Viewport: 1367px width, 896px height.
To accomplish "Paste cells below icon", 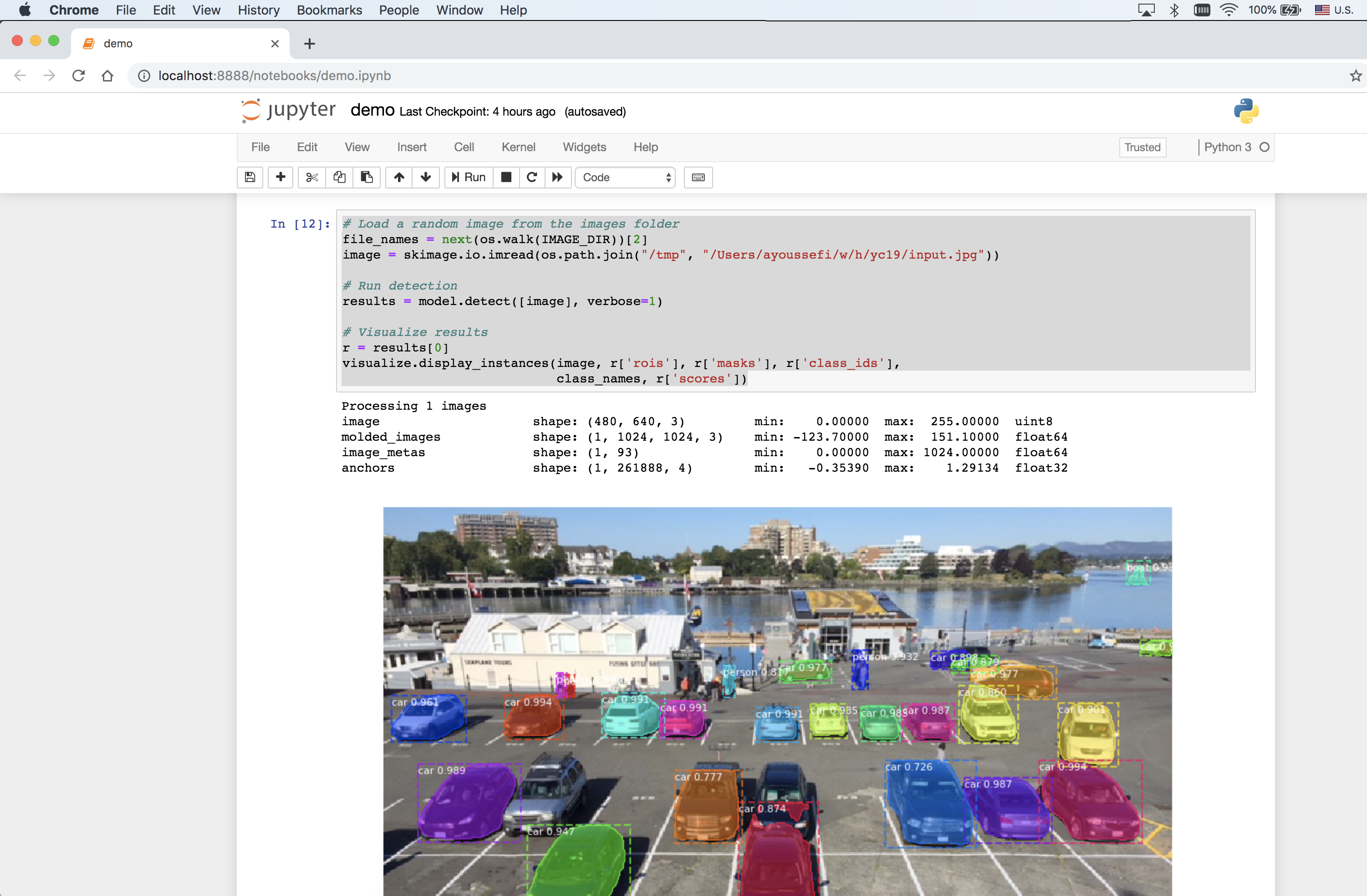I will coord(367,177).
